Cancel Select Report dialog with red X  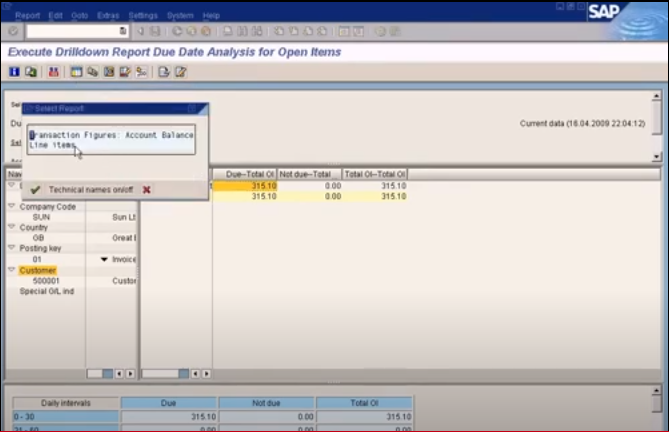coord(146,190)
